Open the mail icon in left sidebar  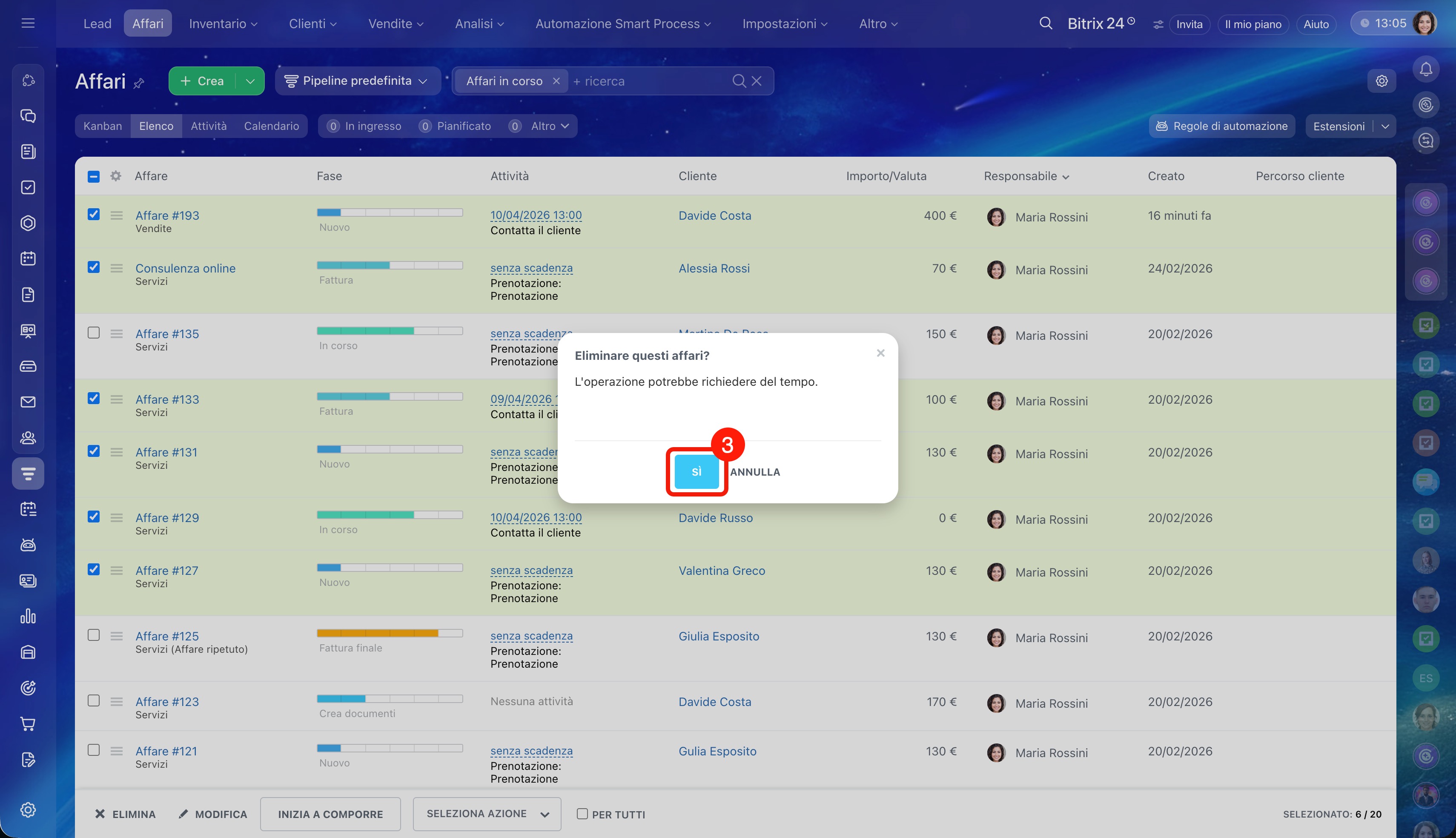(28, 402)
